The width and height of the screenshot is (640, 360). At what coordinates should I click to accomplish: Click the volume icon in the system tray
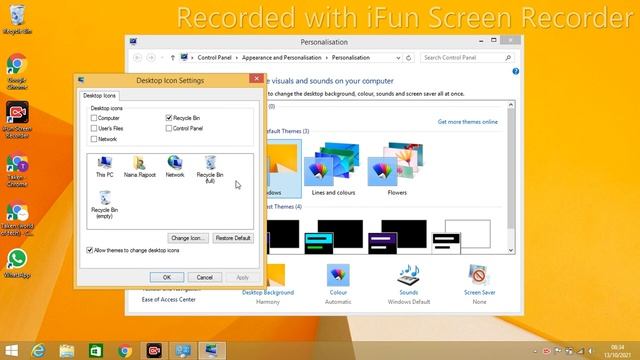[x=591, y=351]
